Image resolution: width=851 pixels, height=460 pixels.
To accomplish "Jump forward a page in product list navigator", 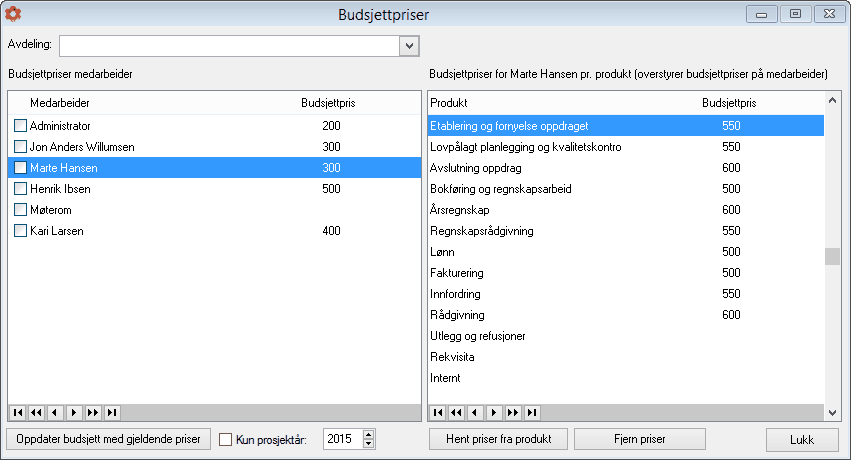I will pos(513,412).
